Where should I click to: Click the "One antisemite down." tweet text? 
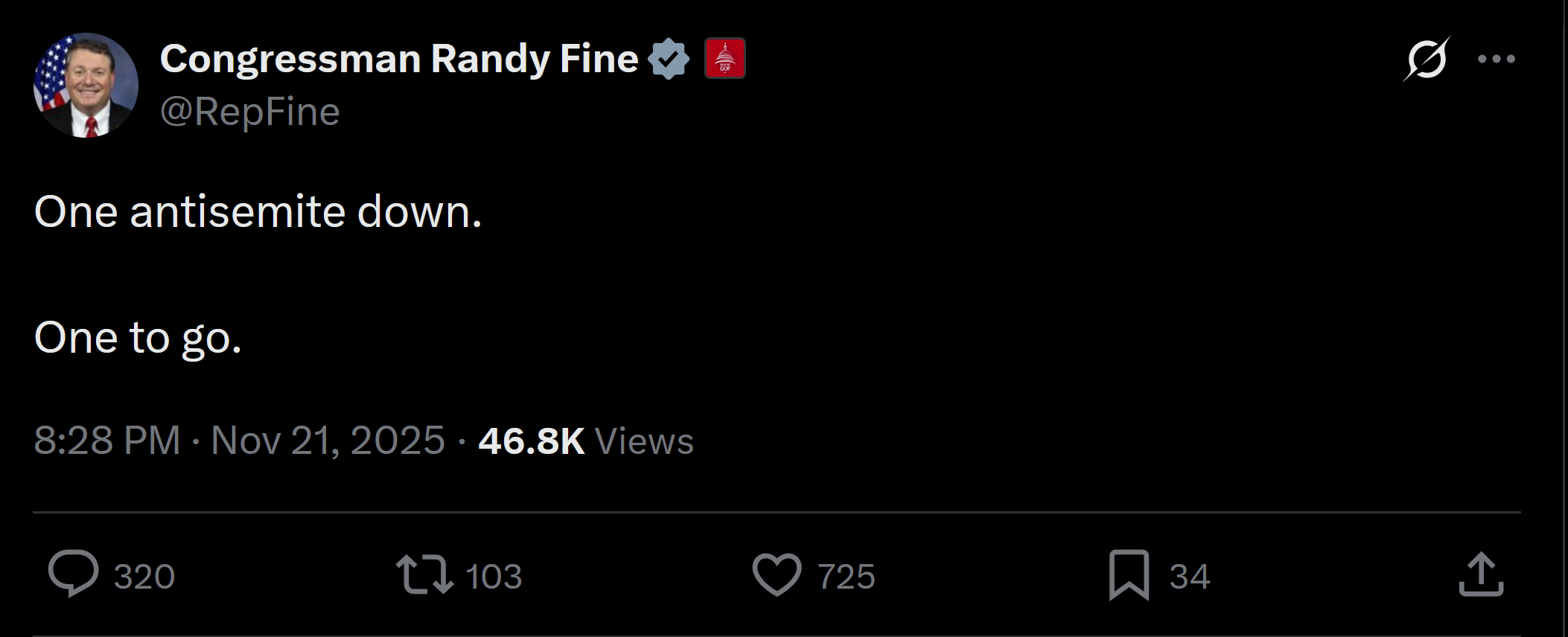click(x=258, y=212)
